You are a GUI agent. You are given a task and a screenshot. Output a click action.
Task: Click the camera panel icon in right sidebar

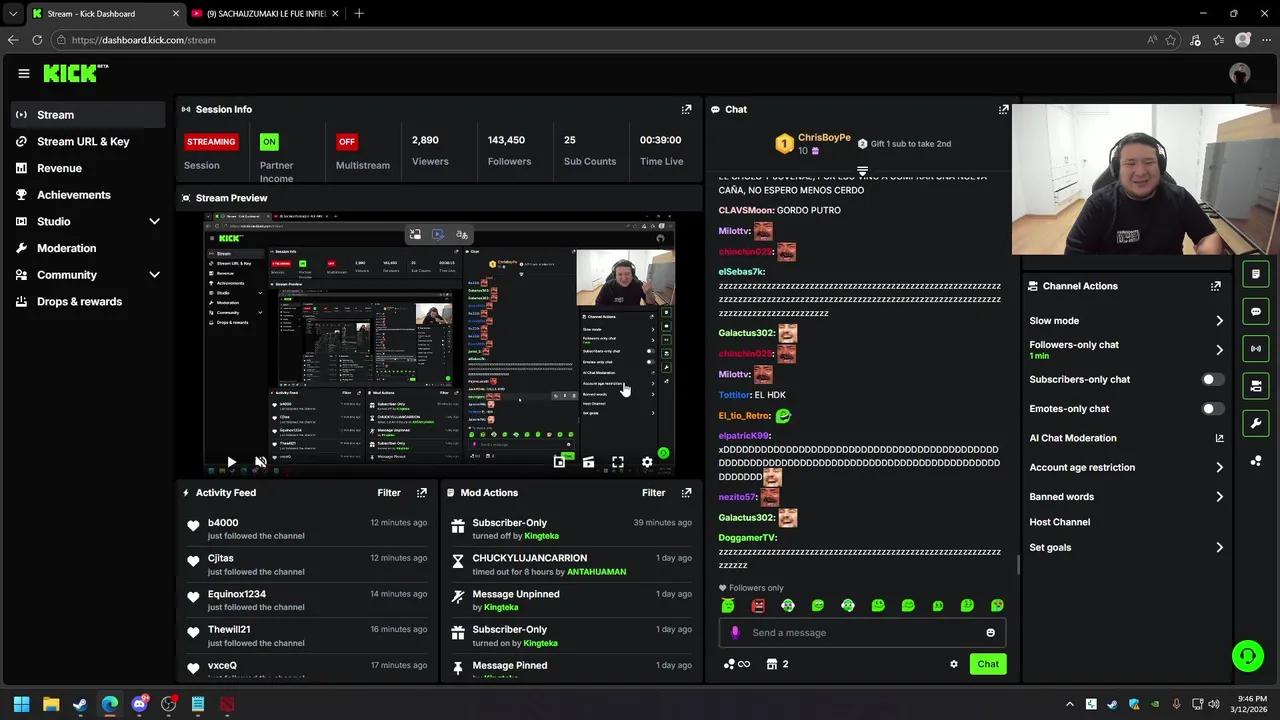tap(1256, 385)
